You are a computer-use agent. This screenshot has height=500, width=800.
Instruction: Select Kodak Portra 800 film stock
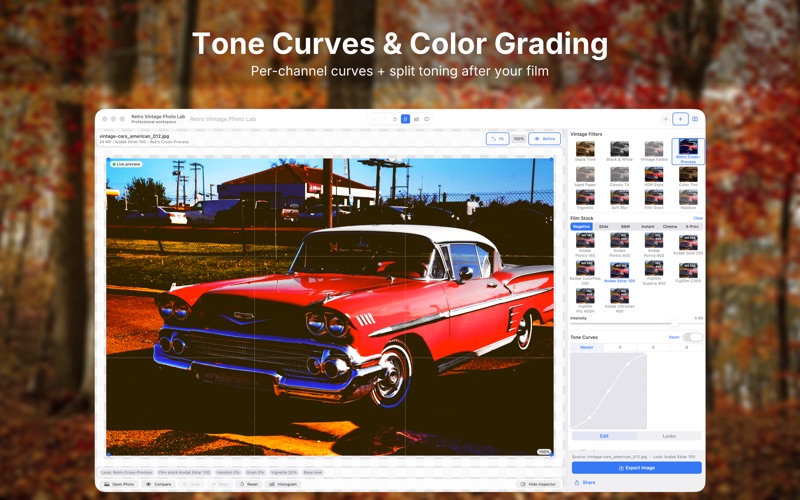(x=654, y=245)
